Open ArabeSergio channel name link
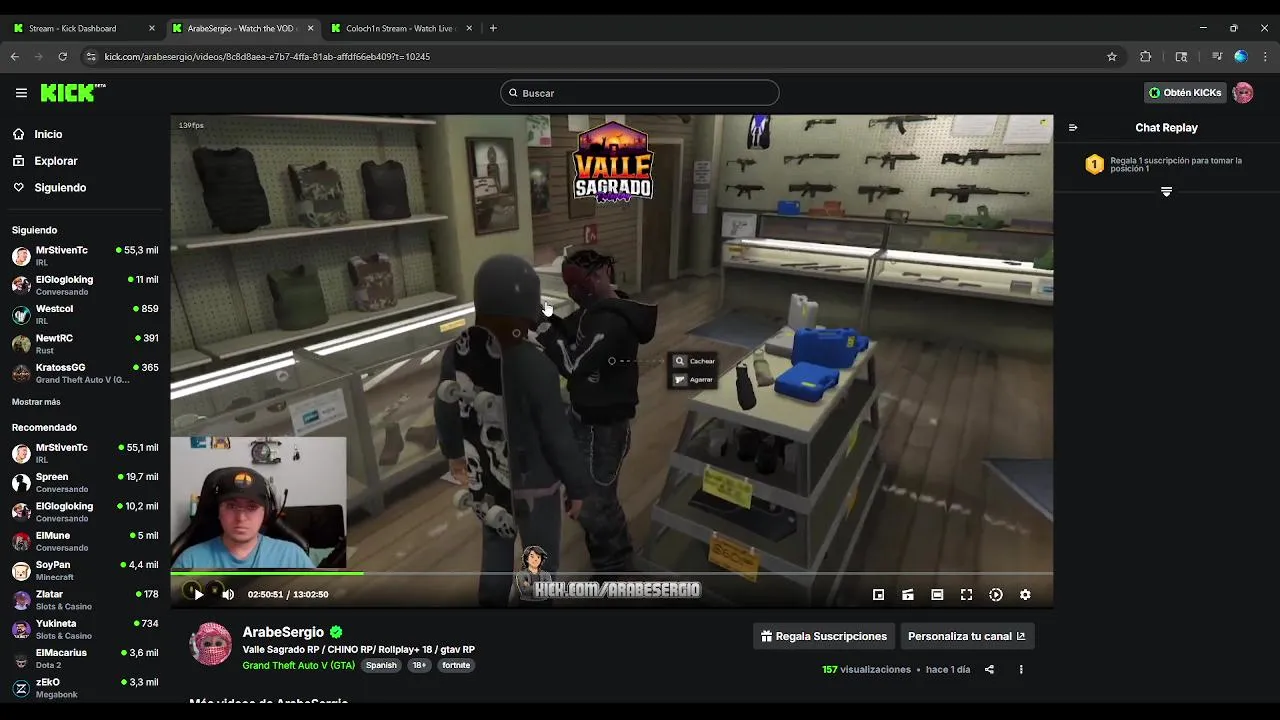The width and height of the screenshot is (1280, 720). (x=283, y=632)
